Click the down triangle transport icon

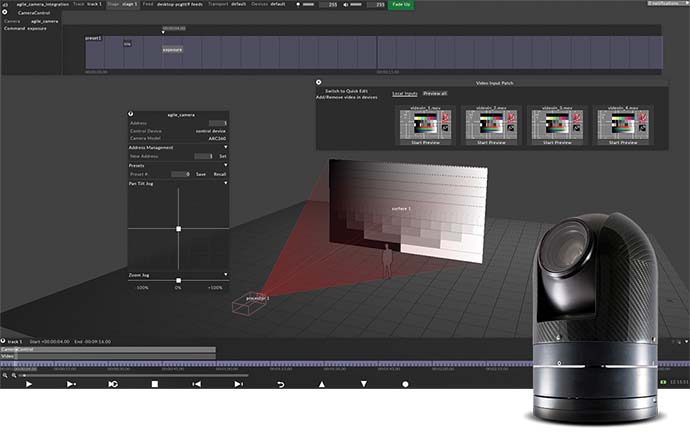(x=364, y=384)
